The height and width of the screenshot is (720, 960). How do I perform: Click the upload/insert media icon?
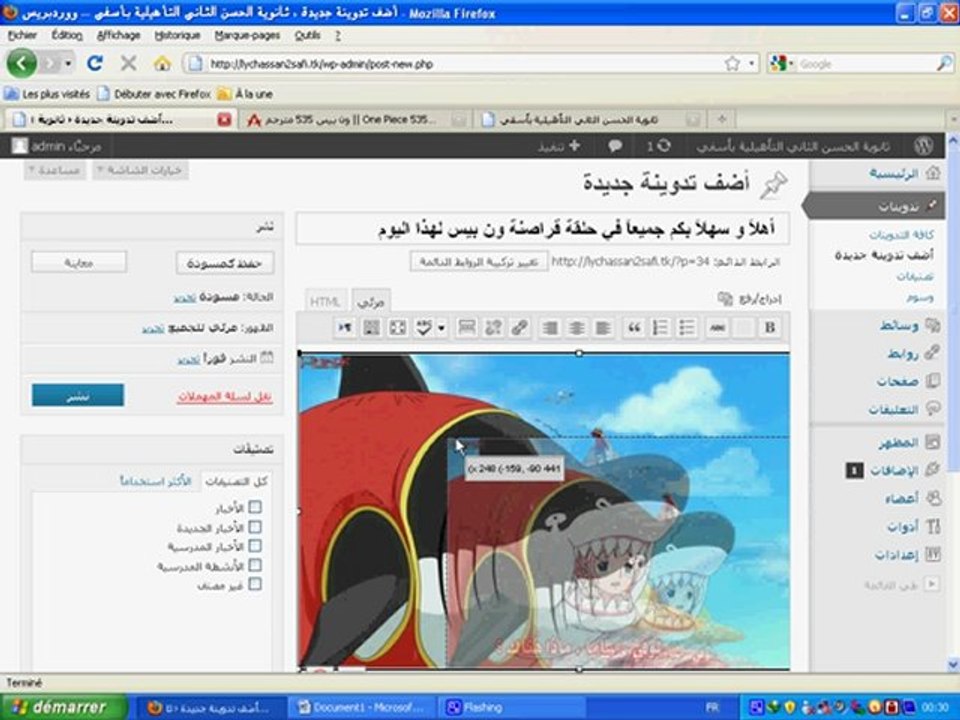[726, 299]
